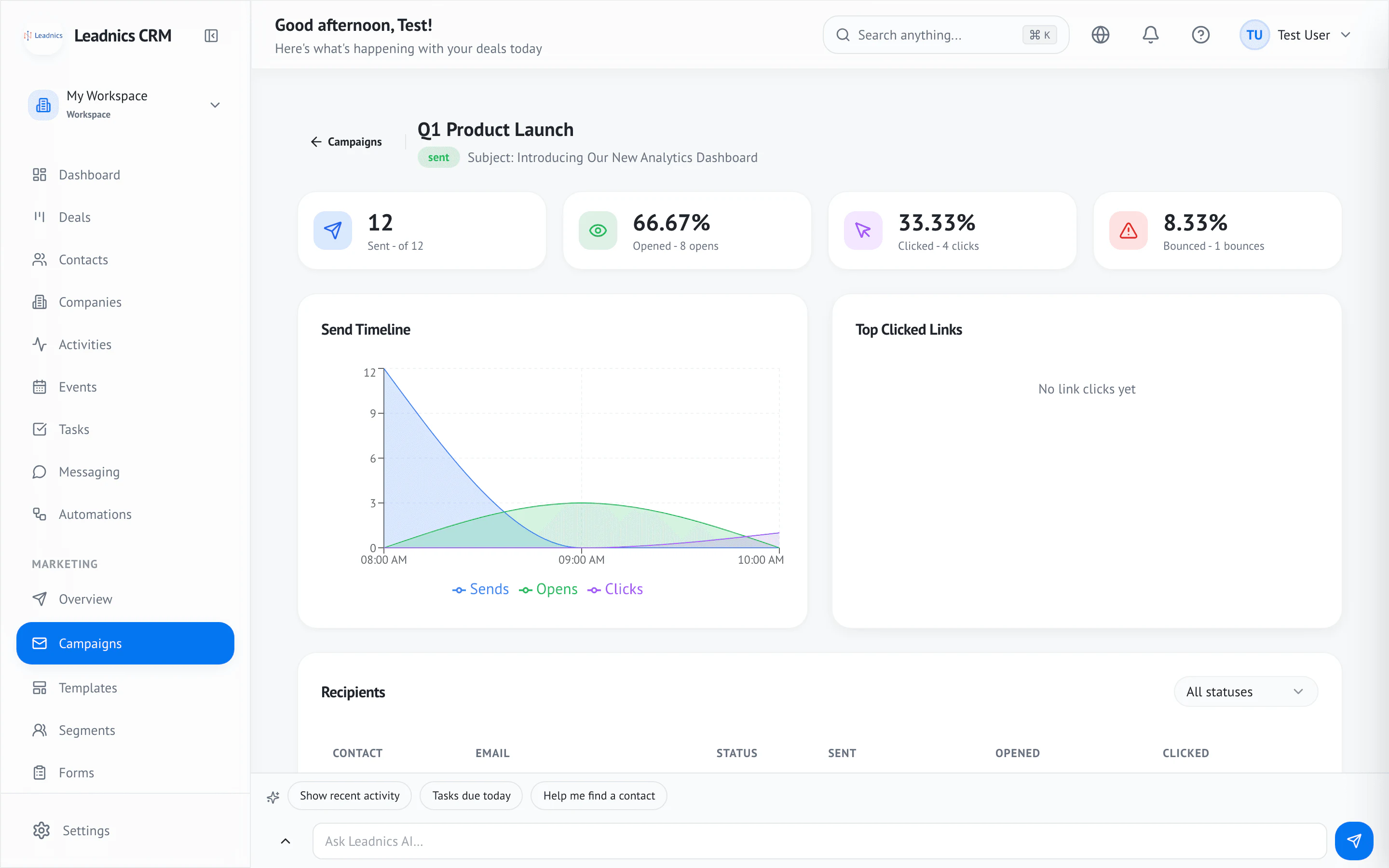Open the All statuses filter dropdown
Viewport: 1389px width, 868px height.
1245,692
